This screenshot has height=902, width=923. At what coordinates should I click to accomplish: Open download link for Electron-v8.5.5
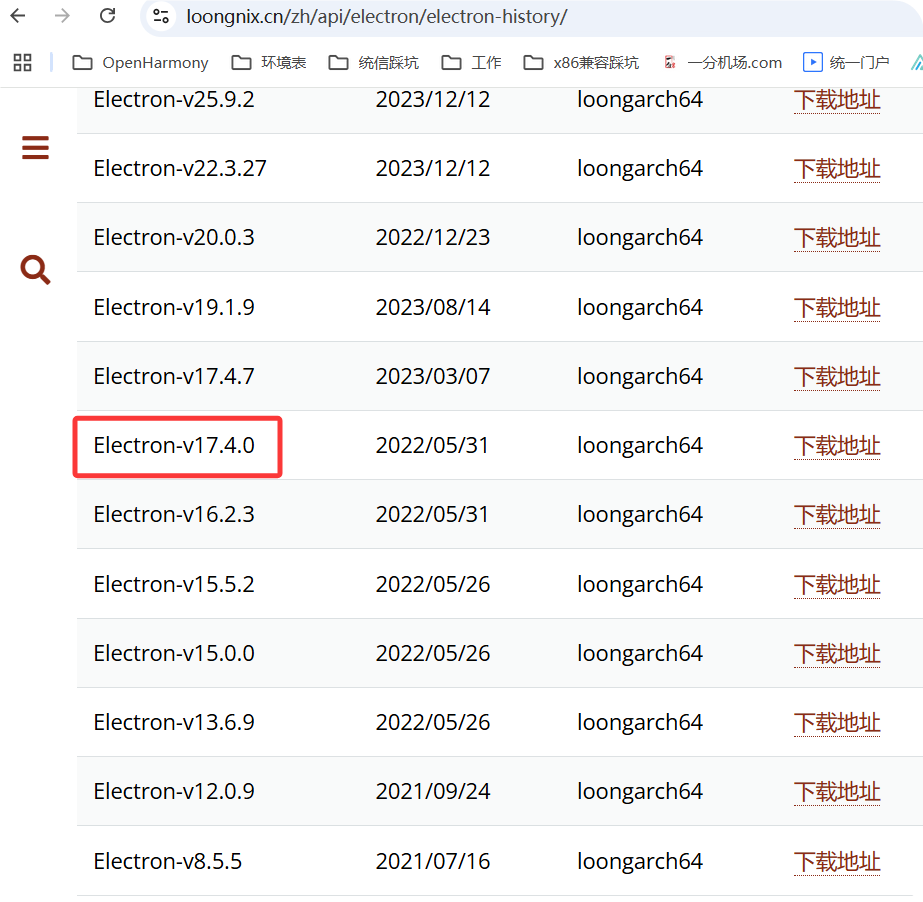[x=837, y=861]
